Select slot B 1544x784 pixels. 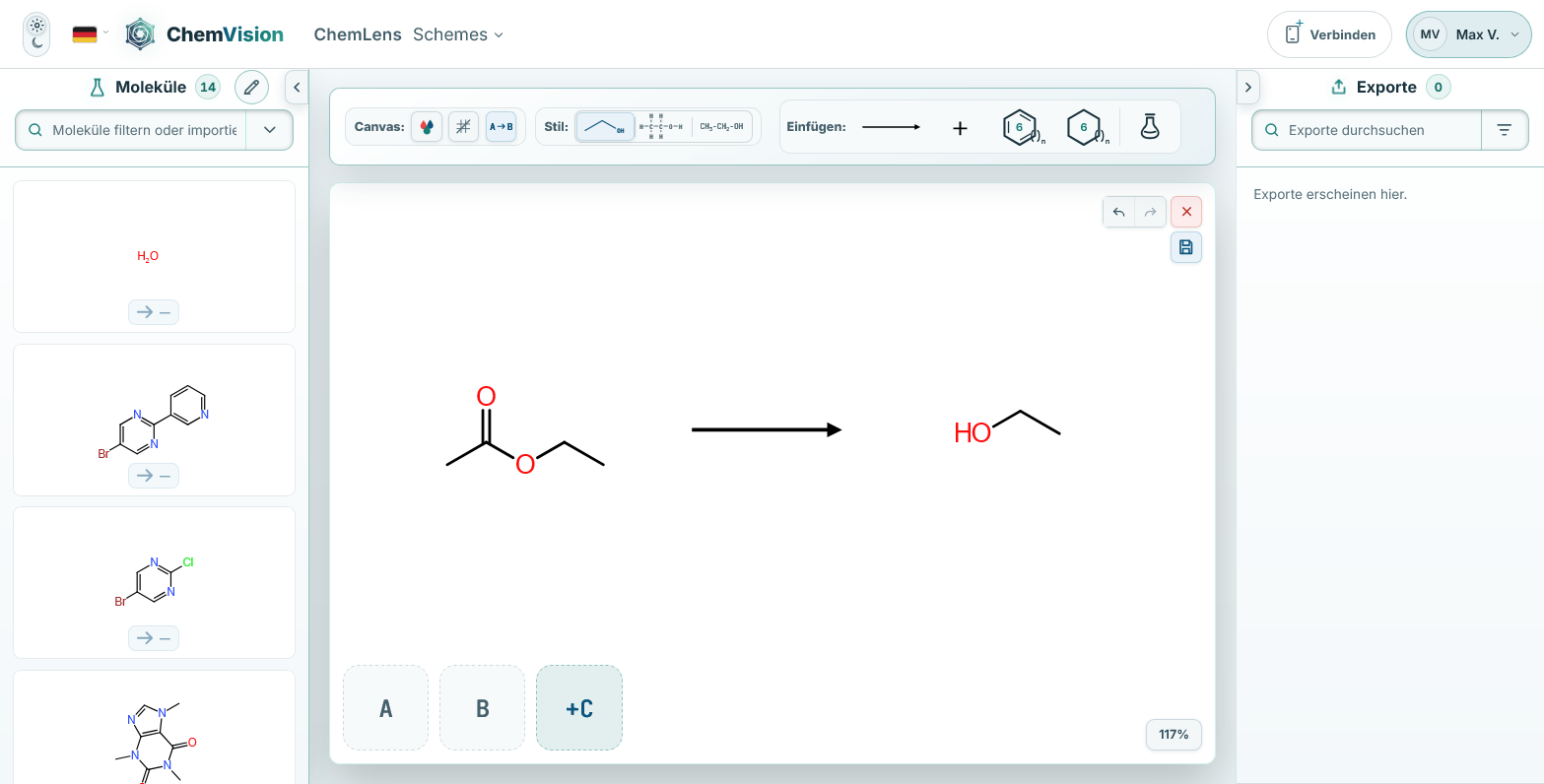(x=482, y=708)
